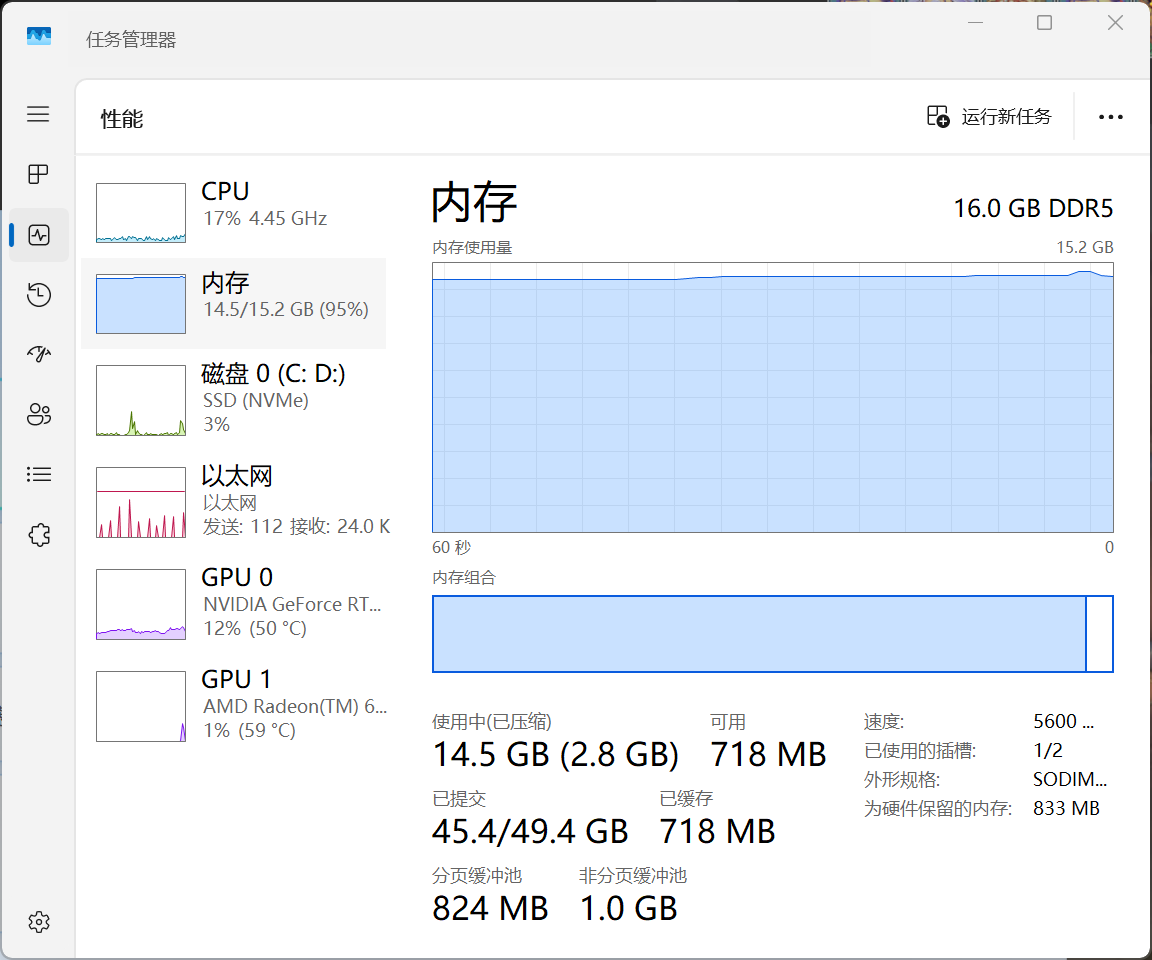Click the 性能 page heading

coord(122,119)
